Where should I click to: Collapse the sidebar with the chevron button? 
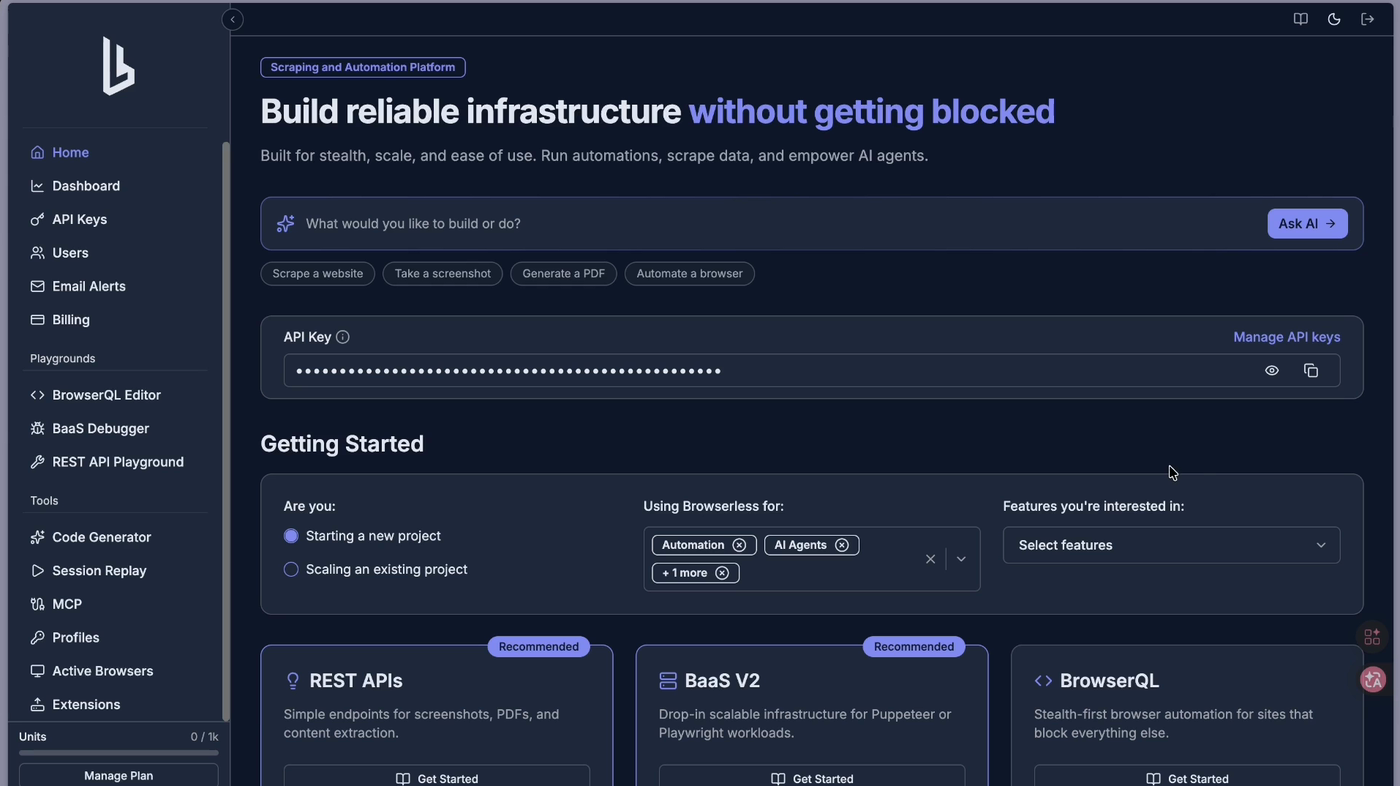pyautogui.click(x=232, y=19)
